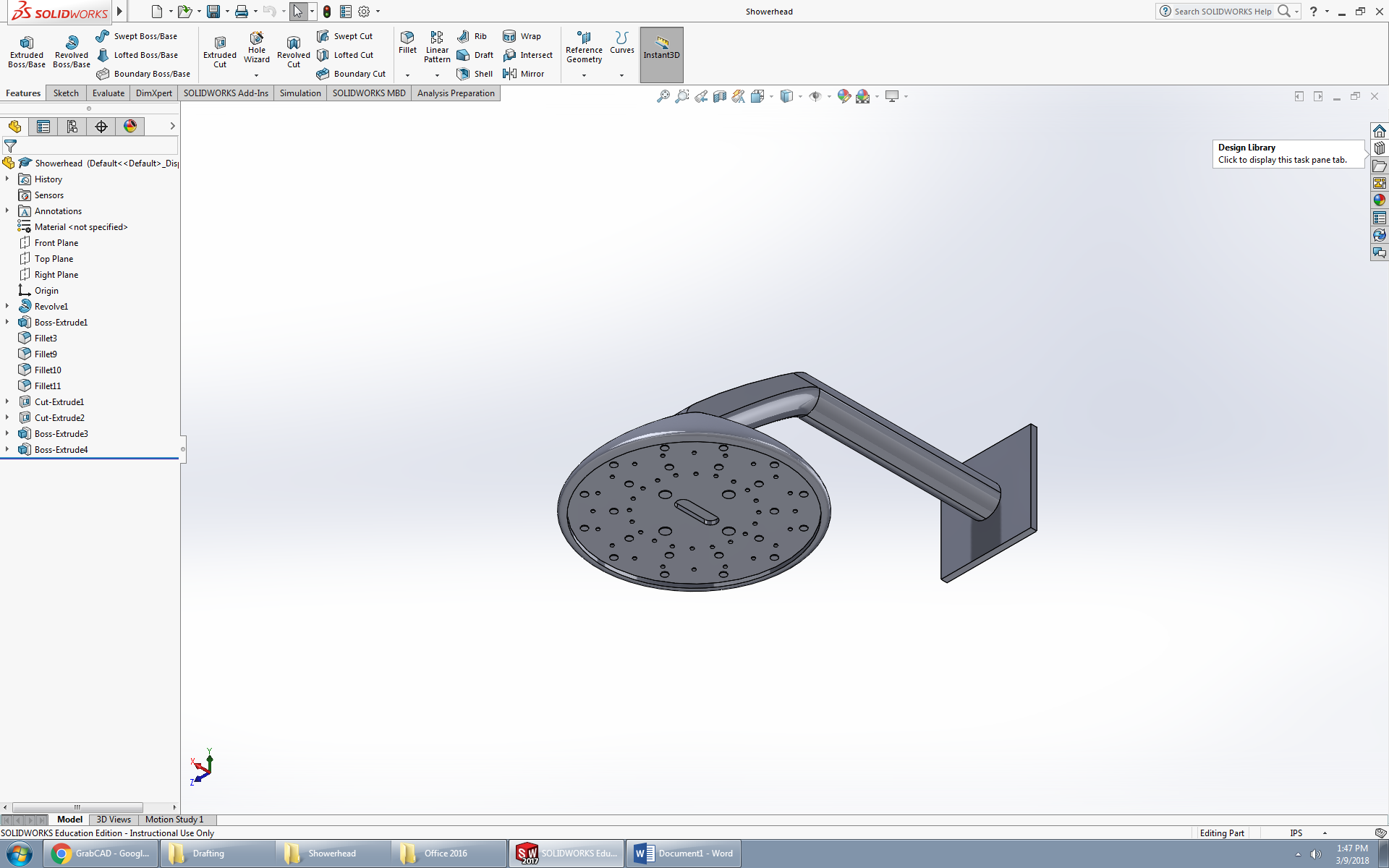
Task: Open the DisplayManager tab
Action: [130, 127]
